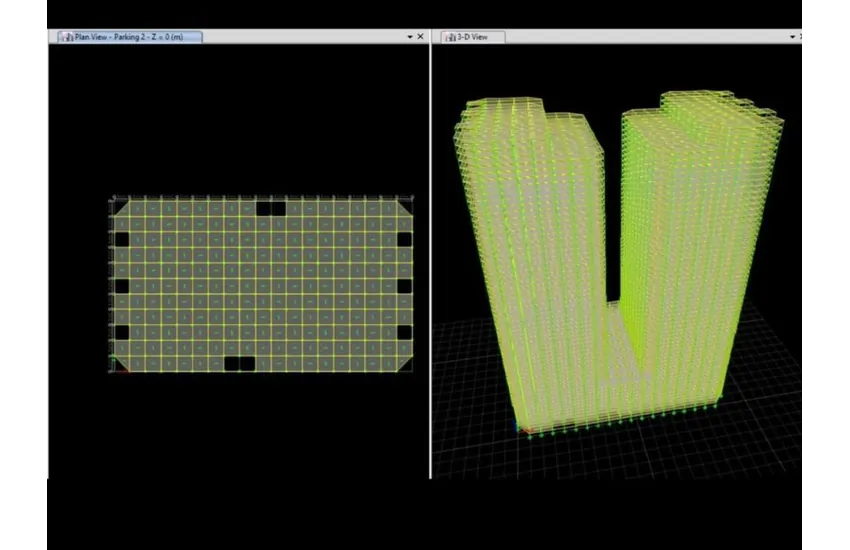The width and height of the screenshot is (850, 550).
Task: Select the bottom center opening in plan
Action: click(x=239, y=364)
